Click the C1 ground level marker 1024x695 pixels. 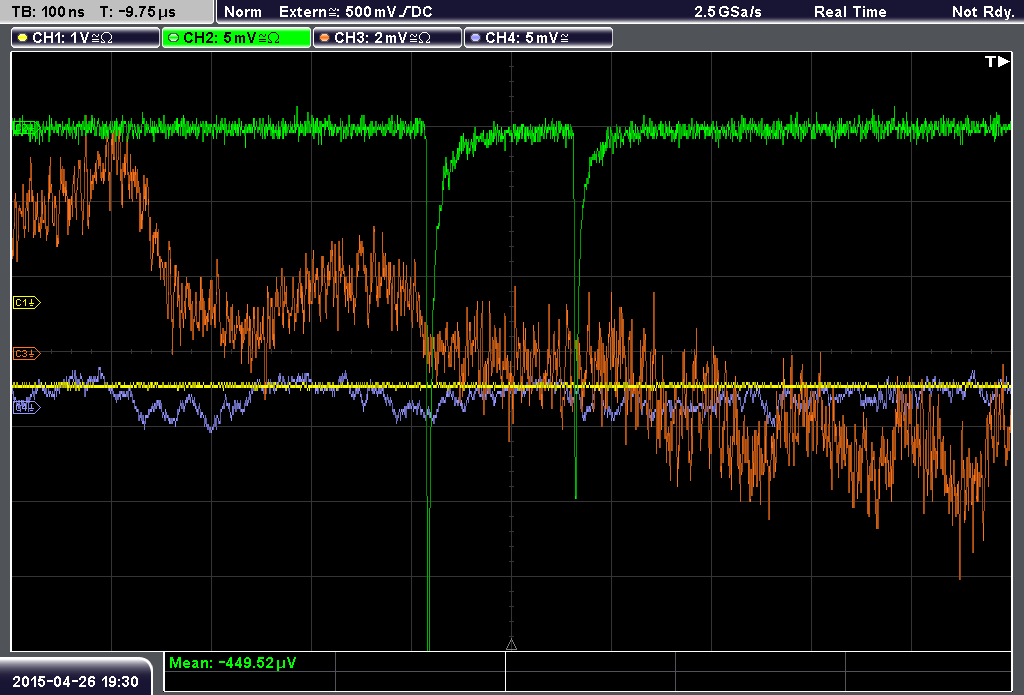click(x=27, y=302)
